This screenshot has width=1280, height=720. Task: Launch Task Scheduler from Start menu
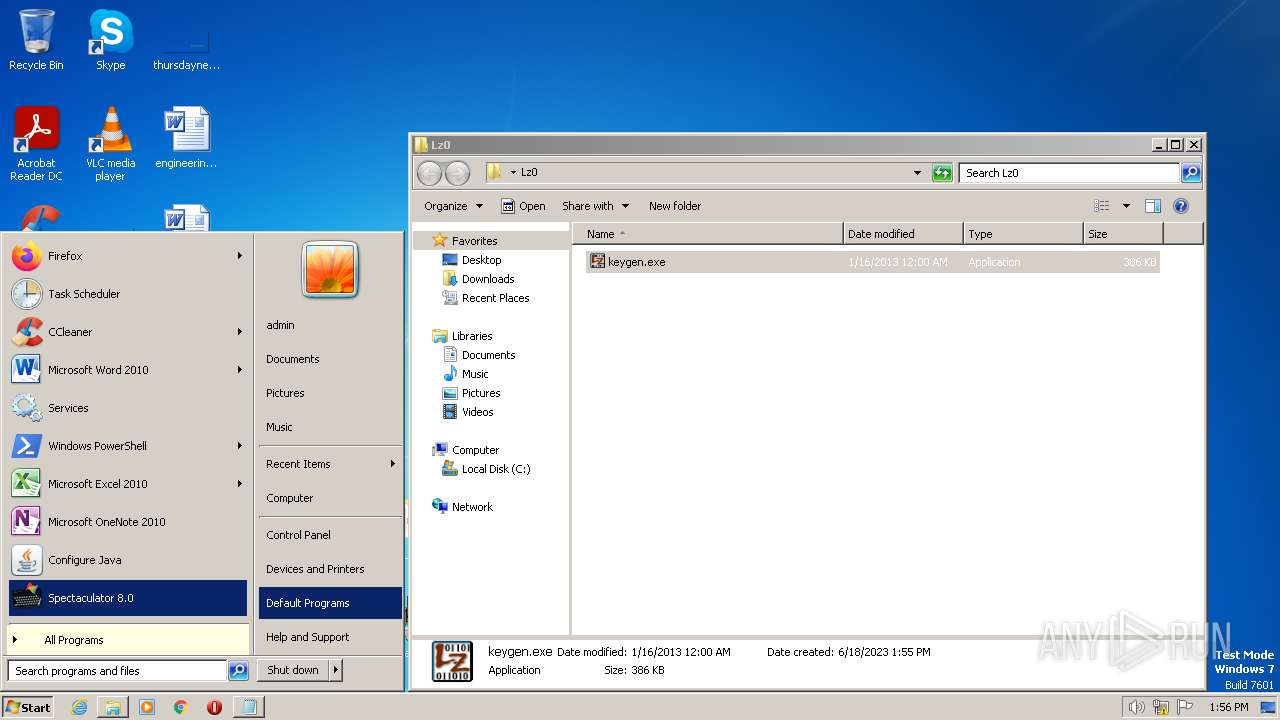128,294
